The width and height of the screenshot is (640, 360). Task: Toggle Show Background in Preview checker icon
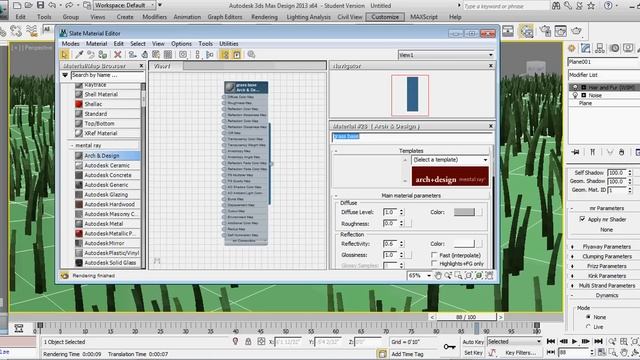168,55
